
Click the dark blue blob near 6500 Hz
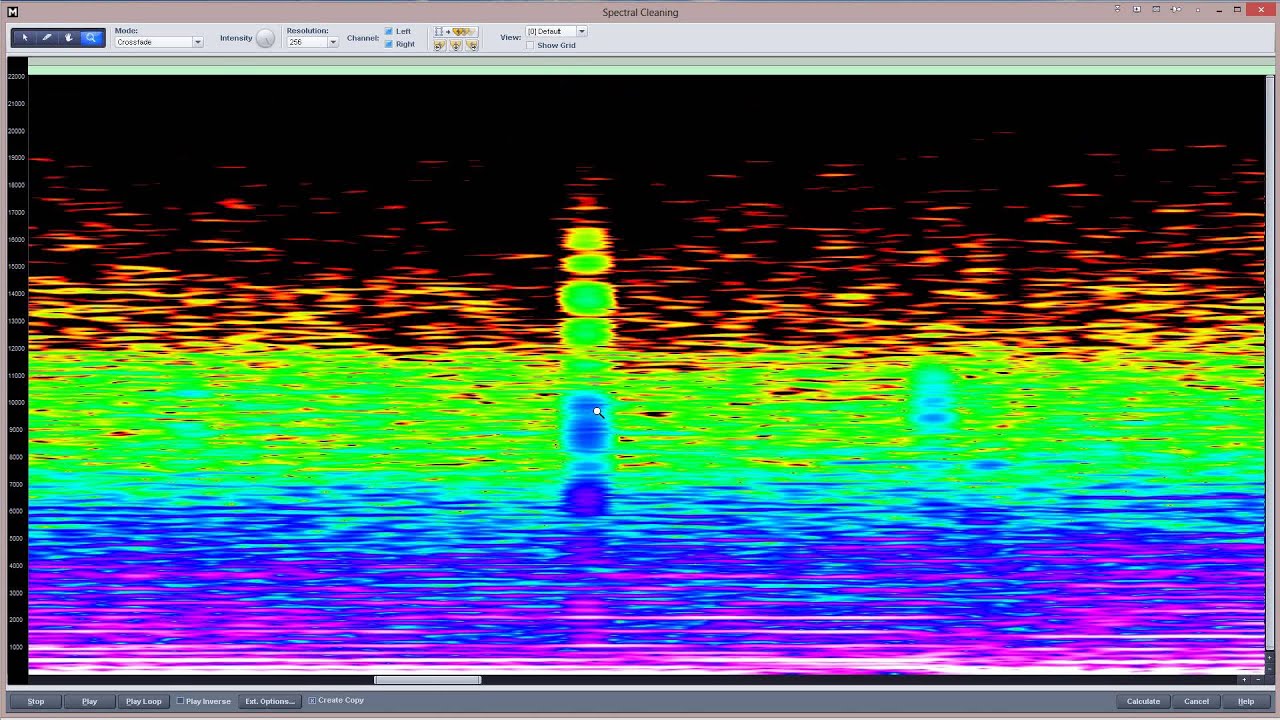point(586,497)
